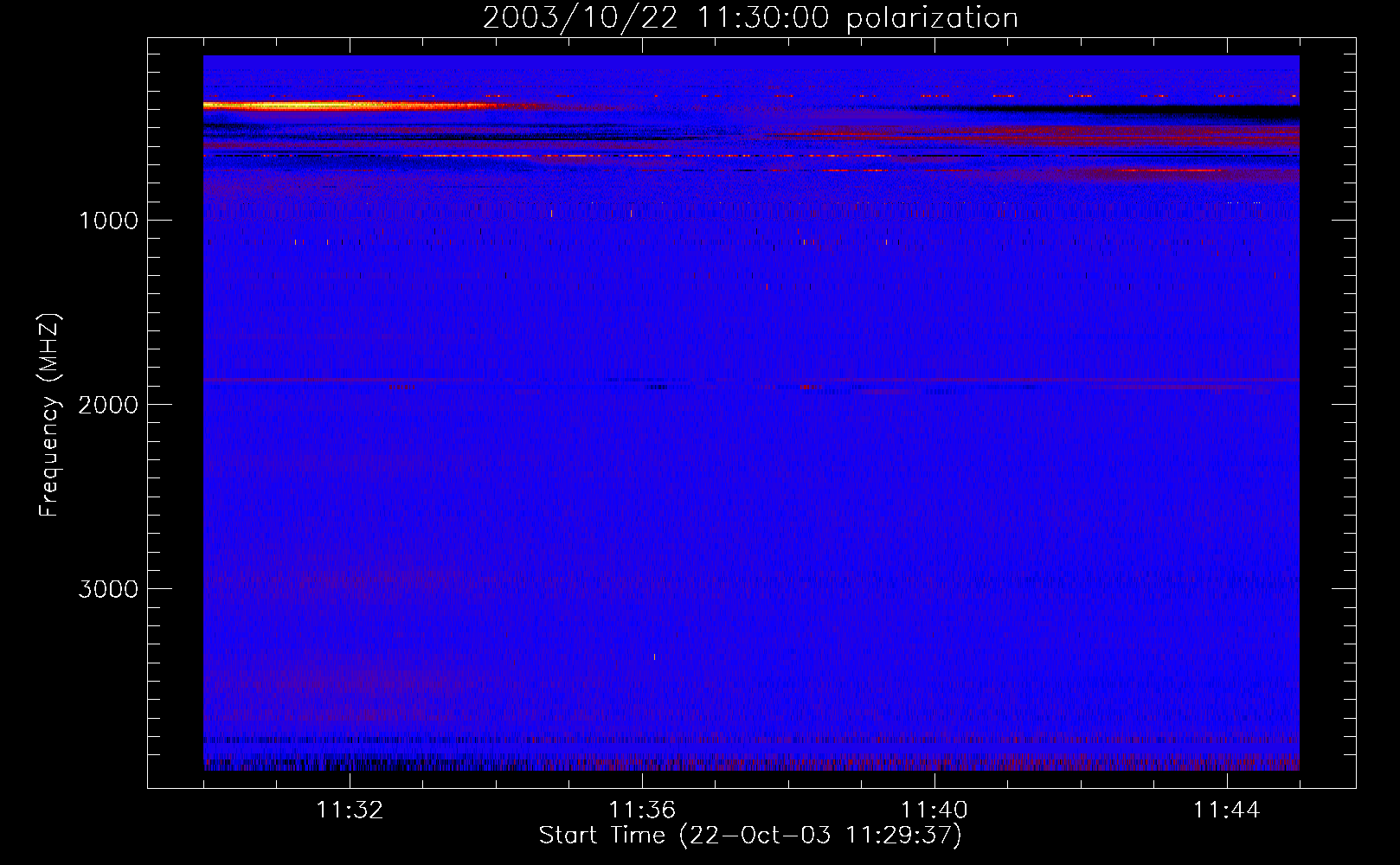Click the '11:36' time tick label
1400x865 pixels.
[642, 810]
